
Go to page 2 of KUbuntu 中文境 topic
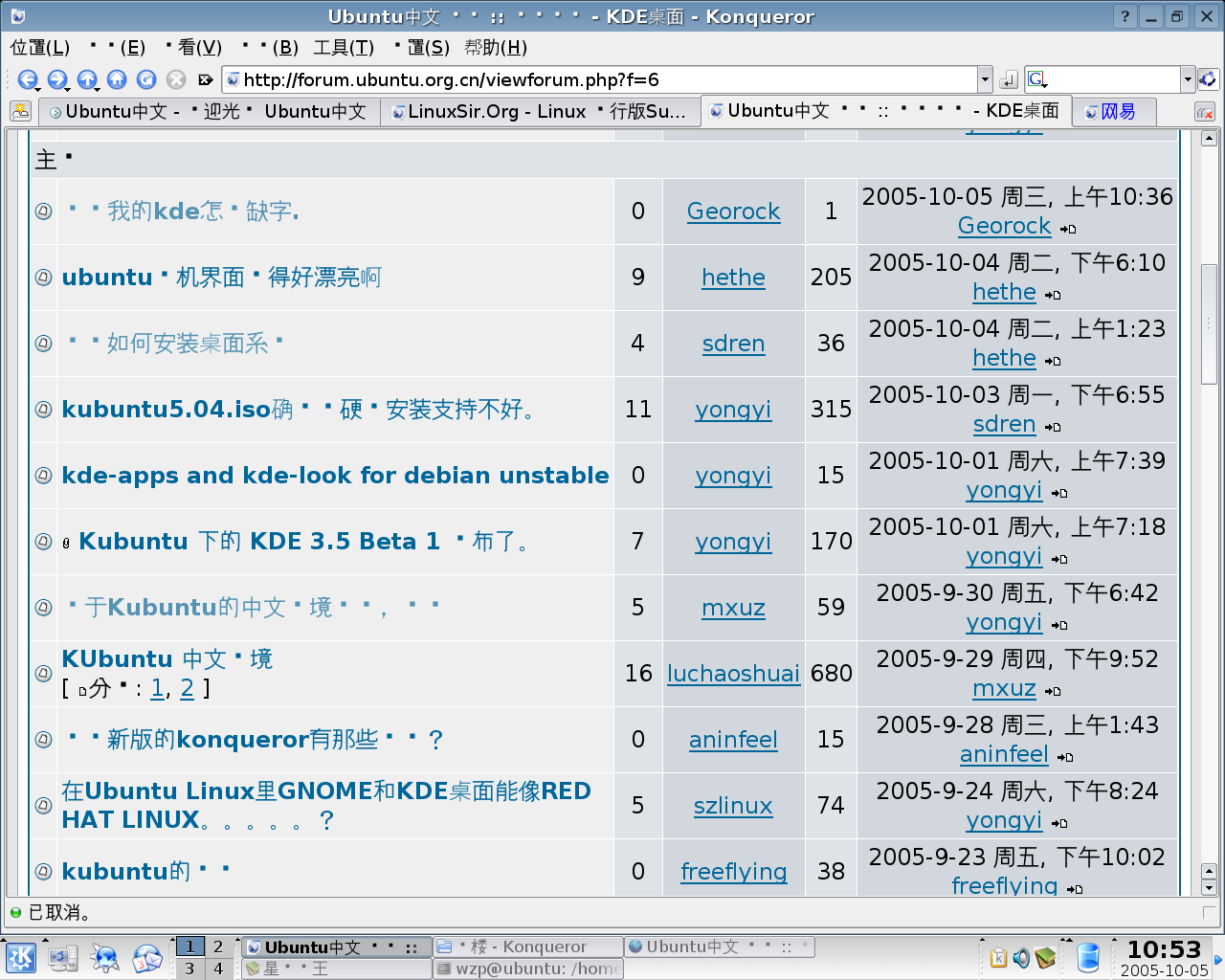tap(187, 688)
